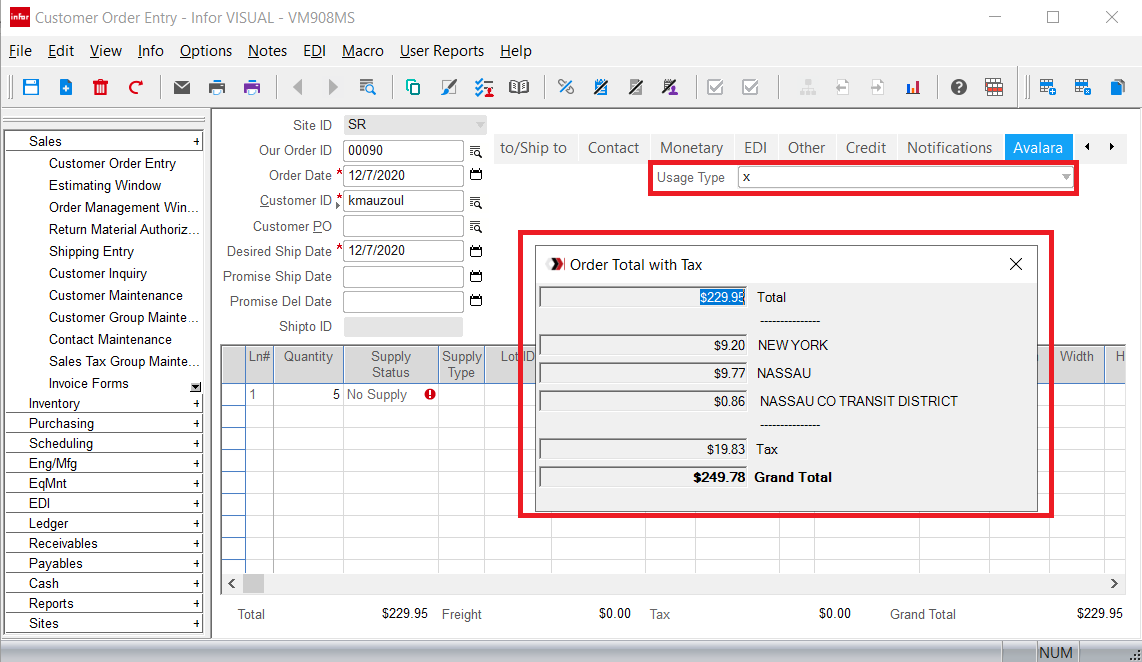Screen dimensions: 1142x662
Task: Click the Save toolbar icon
Action: (x=31, y=87)
